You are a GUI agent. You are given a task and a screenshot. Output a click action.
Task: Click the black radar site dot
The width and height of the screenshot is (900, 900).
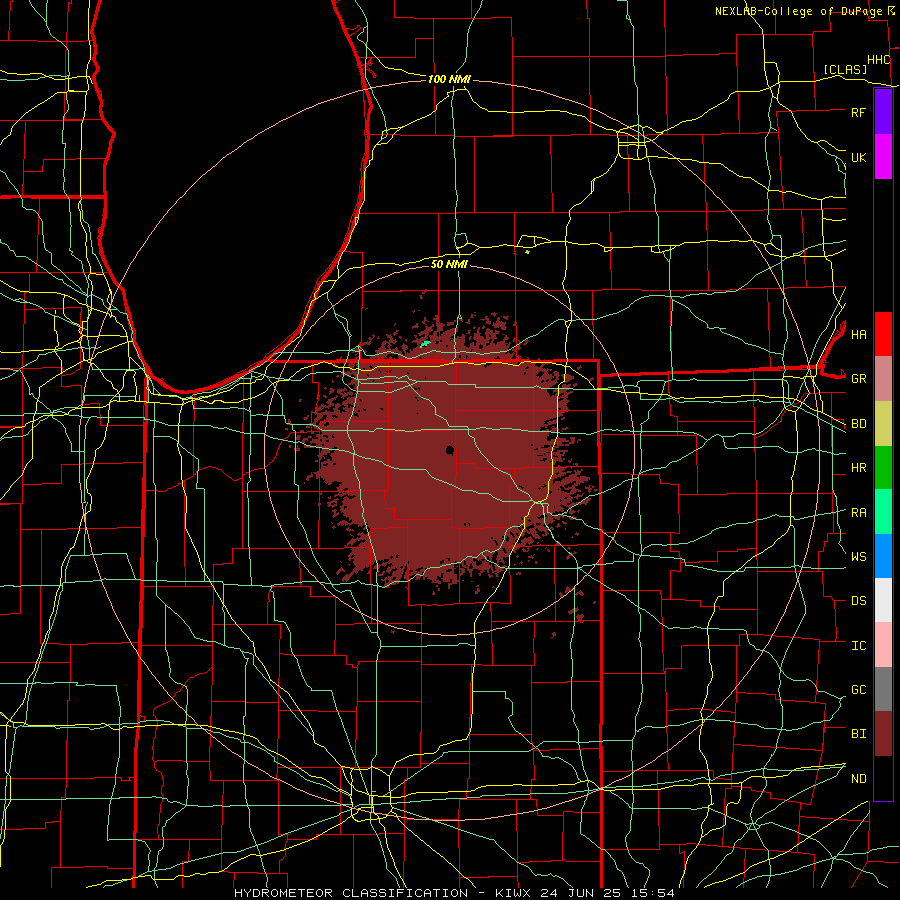[x=450, y=451]
